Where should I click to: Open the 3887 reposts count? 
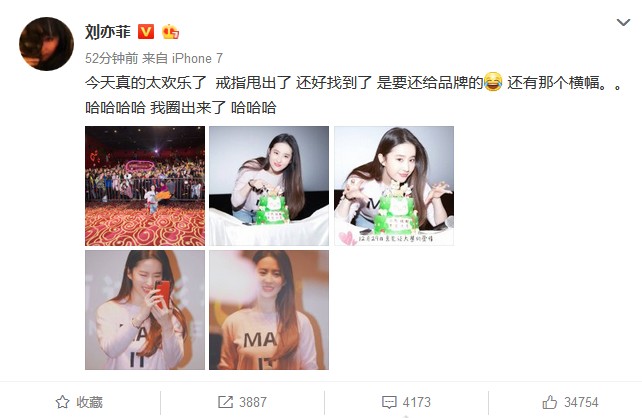pos(253,402)
